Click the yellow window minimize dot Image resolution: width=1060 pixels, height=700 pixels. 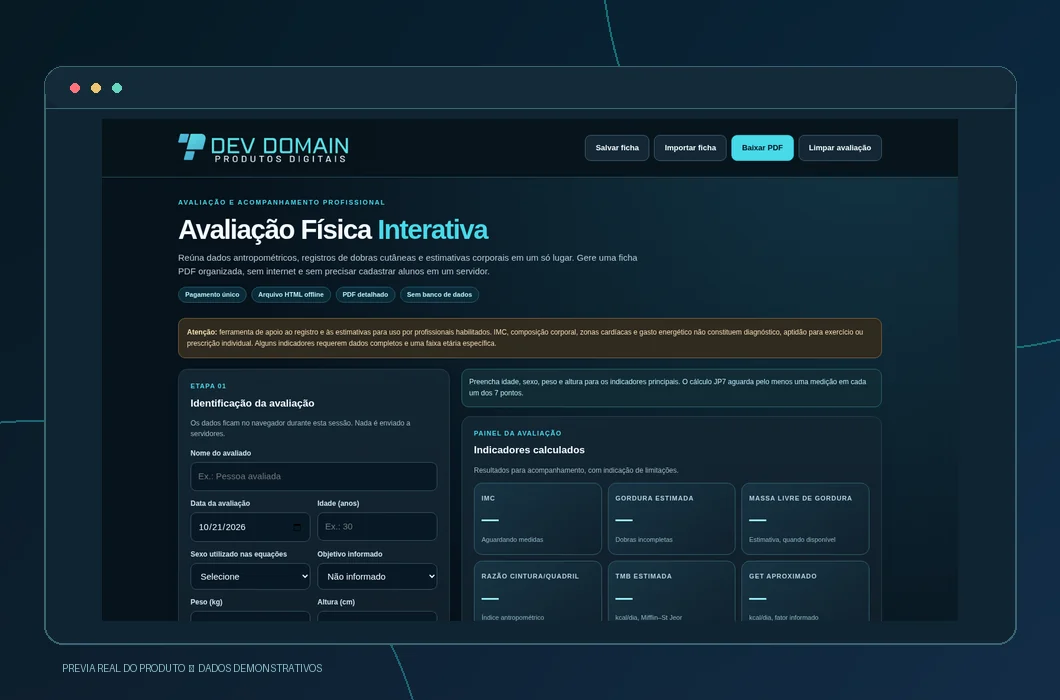[x=96, y=88]
